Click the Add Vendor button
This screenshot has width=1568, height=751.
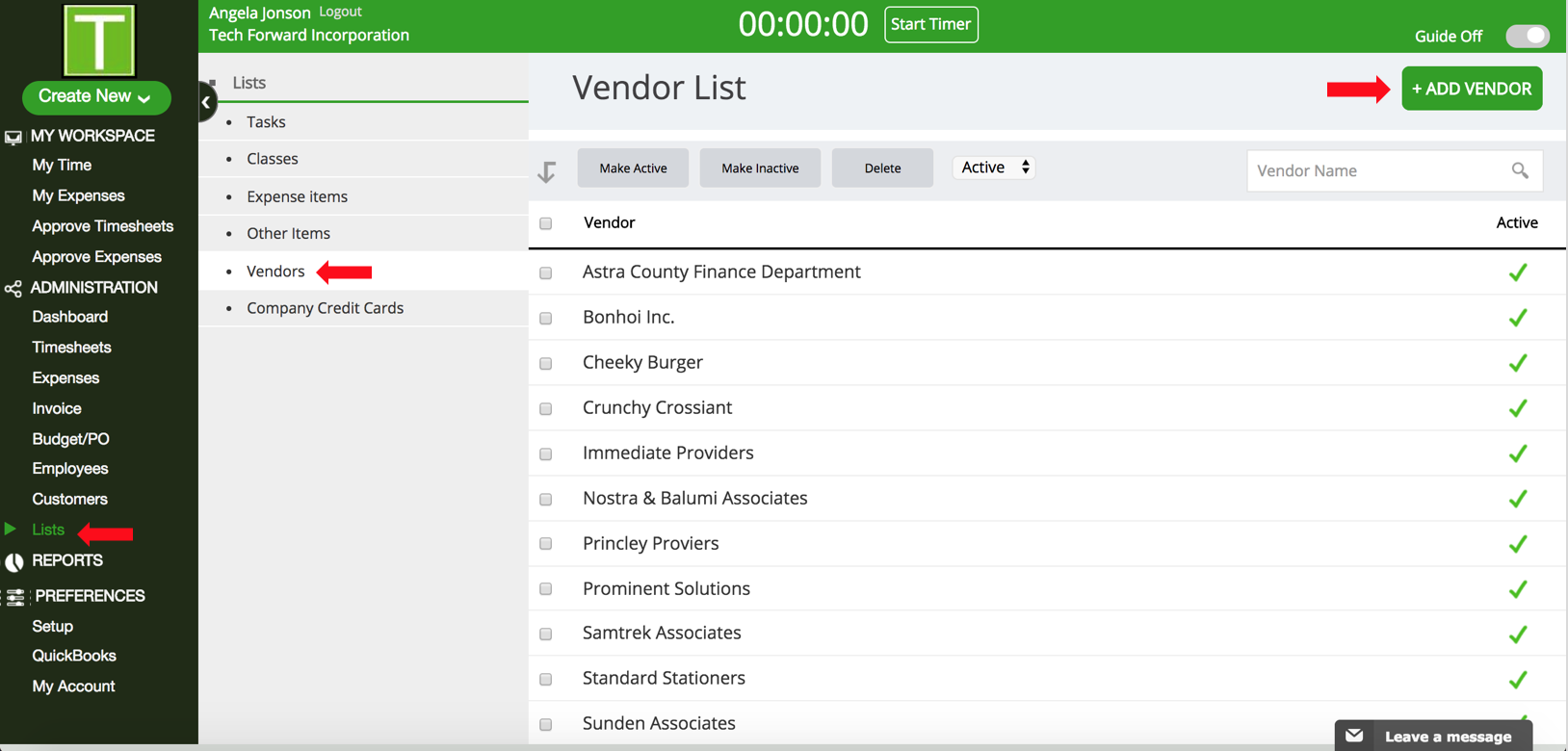[x=1472, y=89]
